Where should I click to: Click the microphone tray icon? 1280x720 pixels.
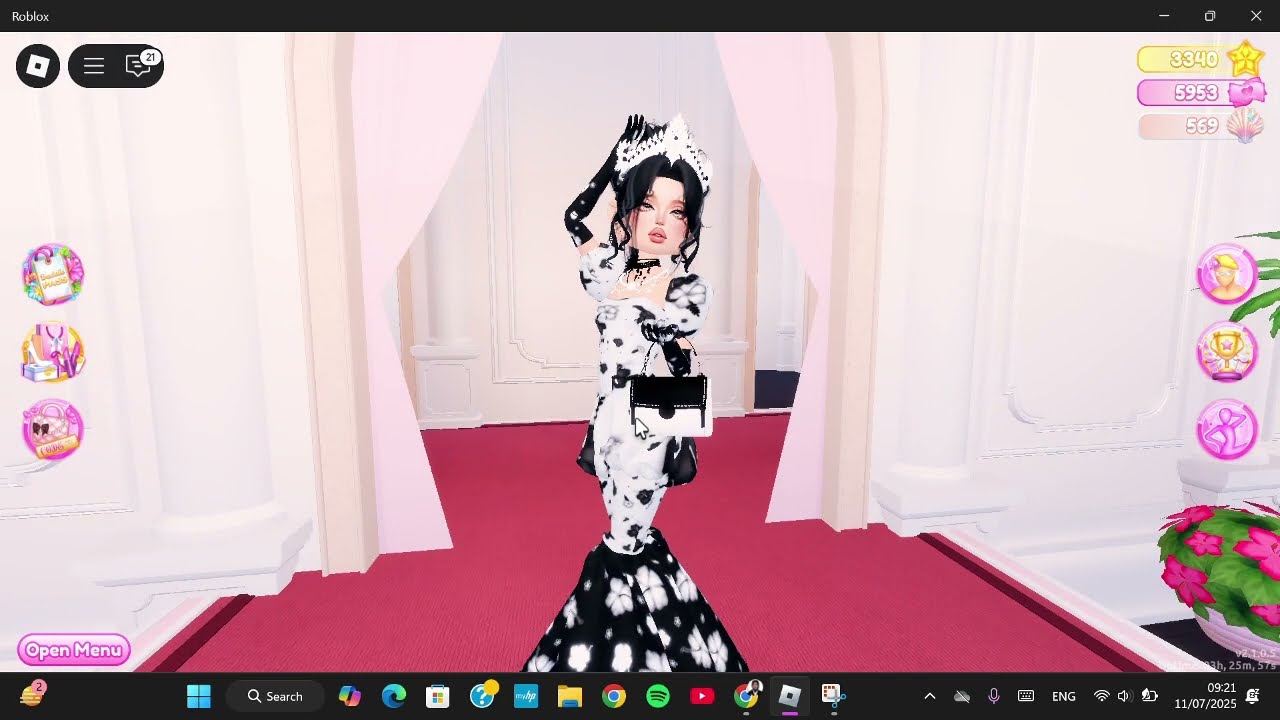[994, 696]
